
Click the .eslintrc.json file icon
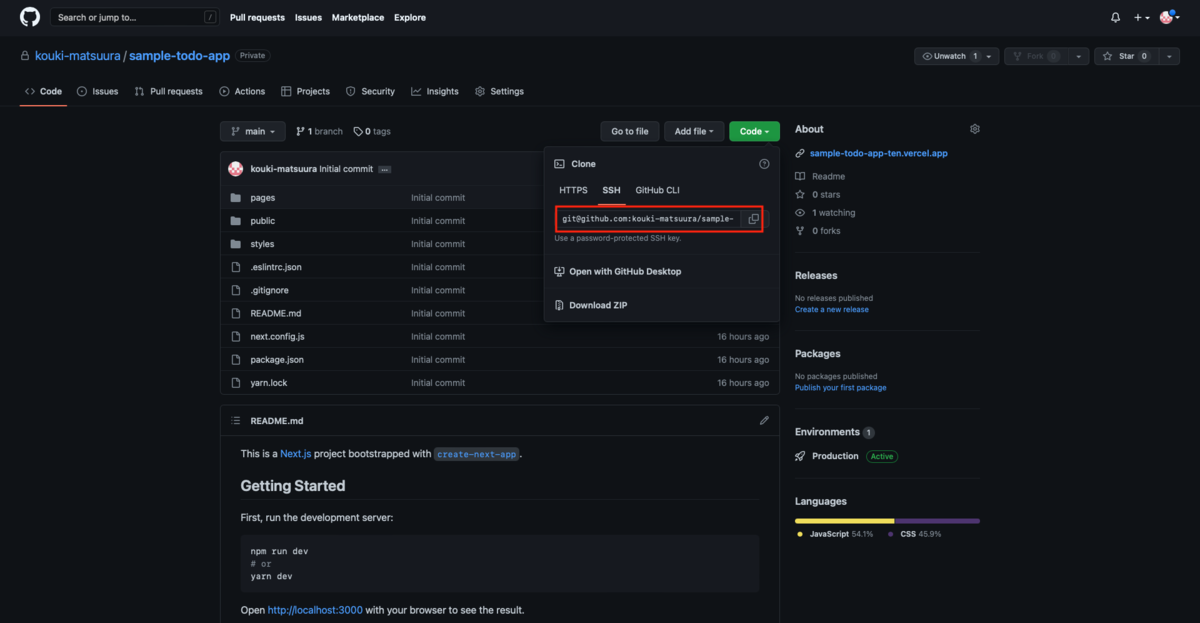click(x=236, y=267)
